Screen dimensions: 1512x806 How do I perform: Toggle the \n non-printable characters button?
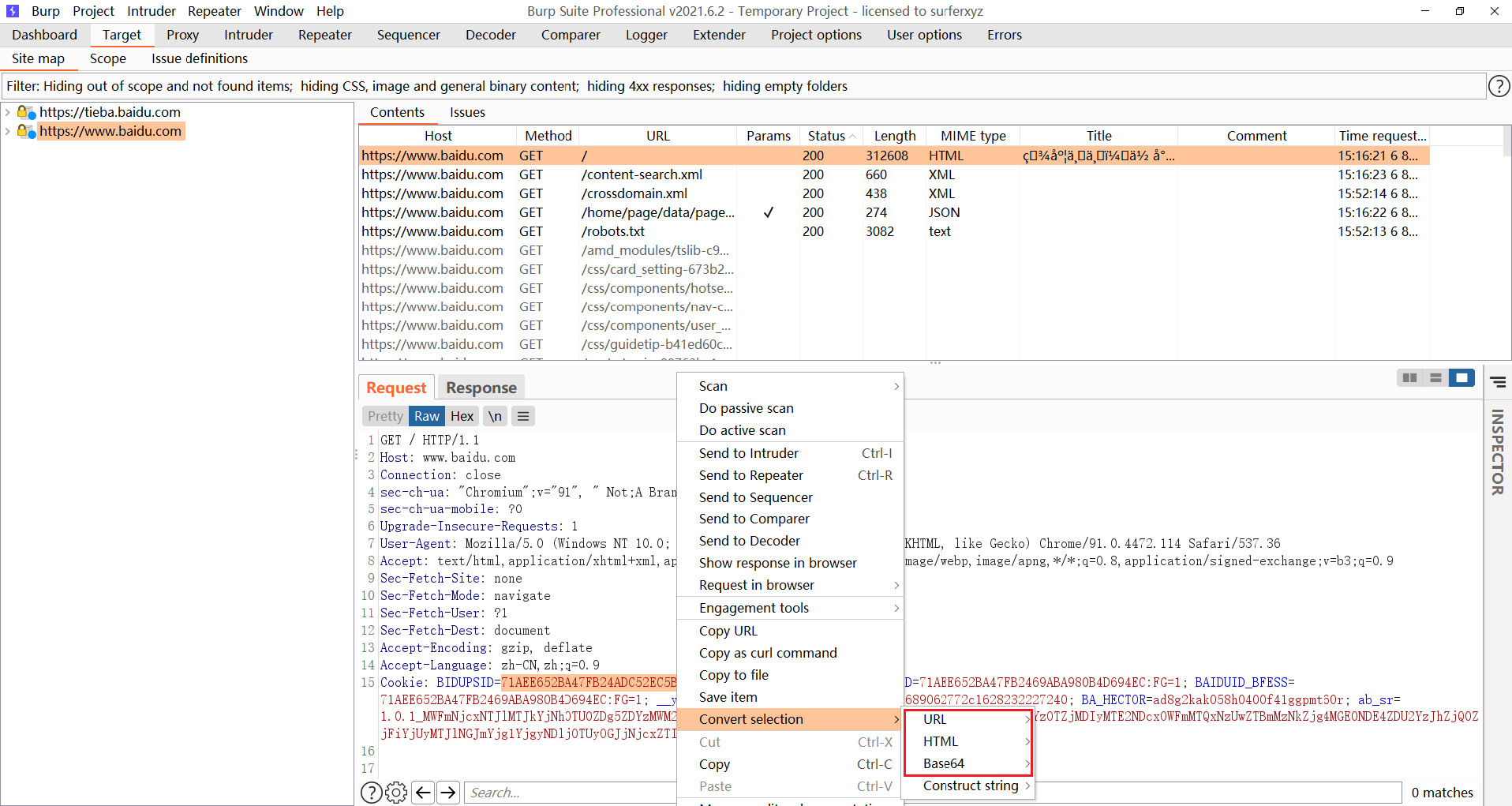(495, 416)
